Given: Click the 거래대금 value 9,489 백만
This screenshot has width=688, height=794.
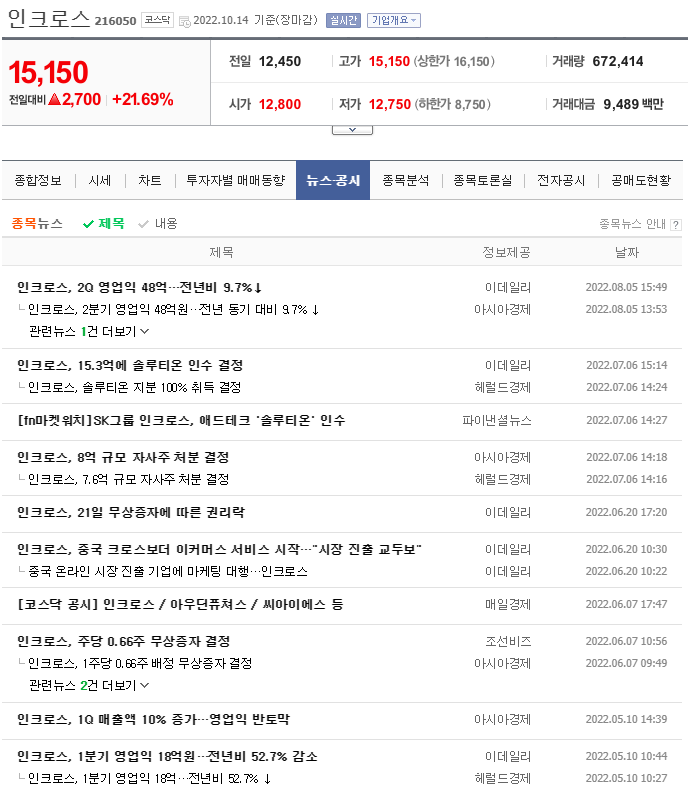Looking at the screenshot, I should [x=633, y=104].
